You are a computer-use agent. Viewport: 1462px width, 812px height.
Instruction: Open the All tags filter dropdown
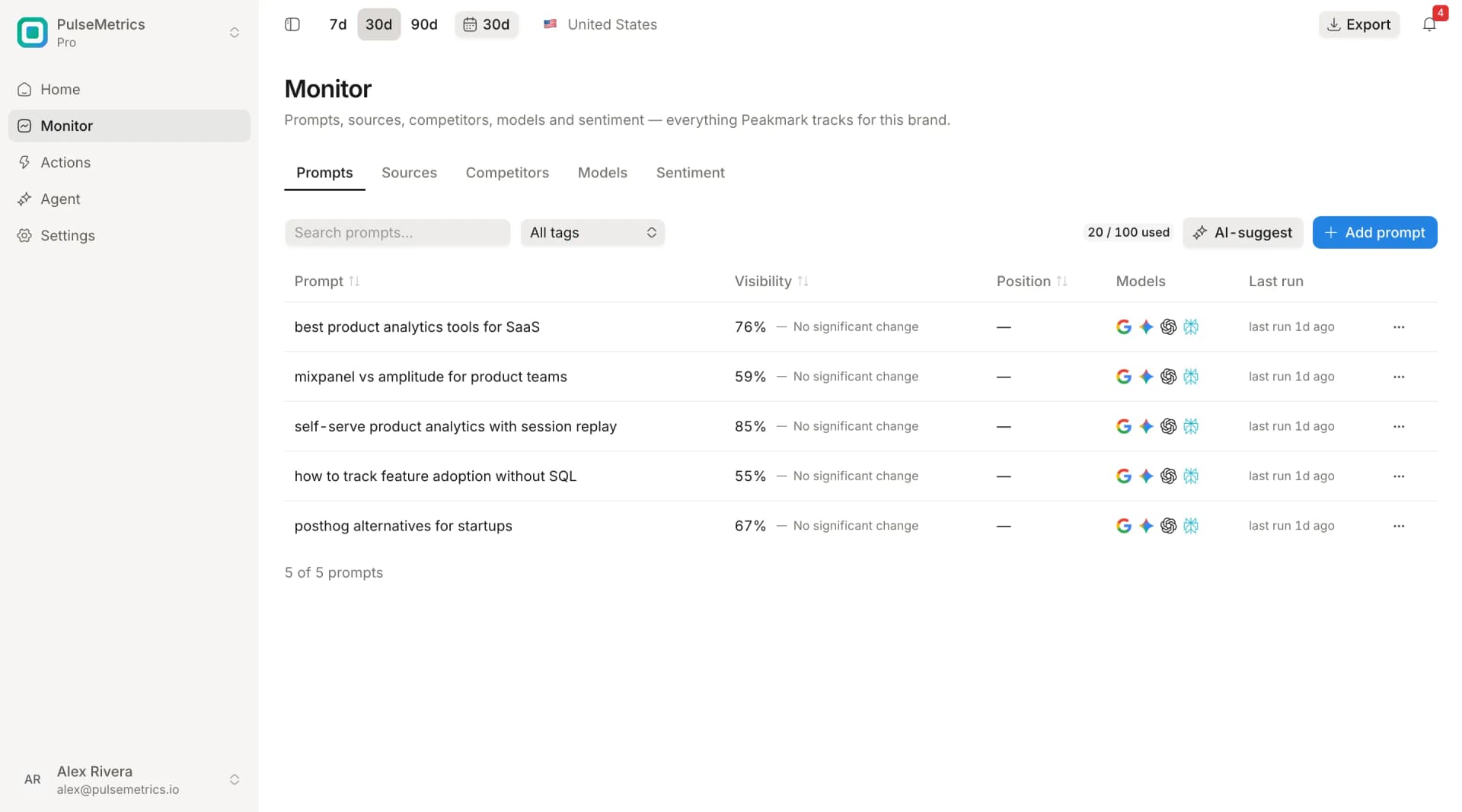coord(592,233)
